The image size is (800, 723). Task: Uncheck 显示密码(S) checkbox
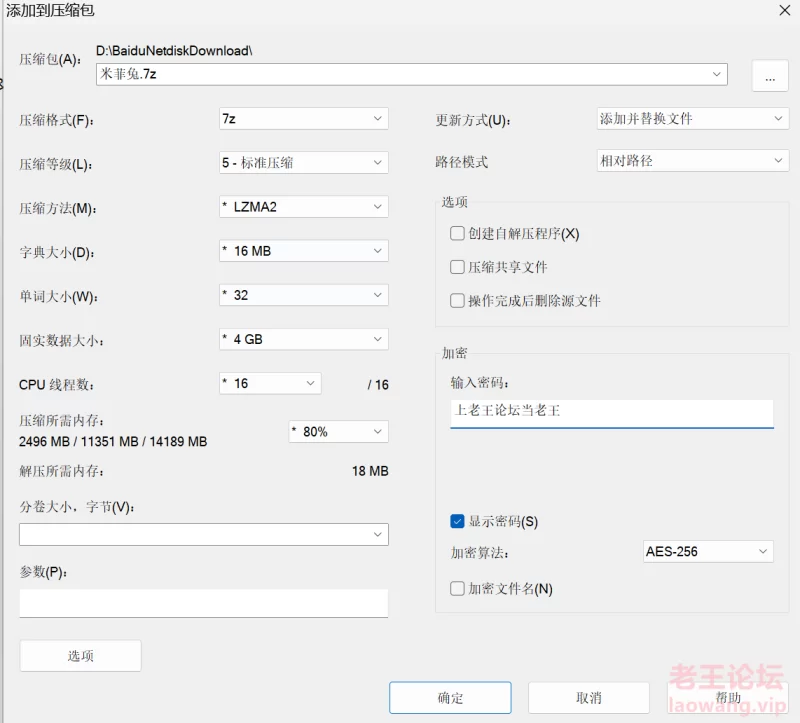[x=457, y=521]
